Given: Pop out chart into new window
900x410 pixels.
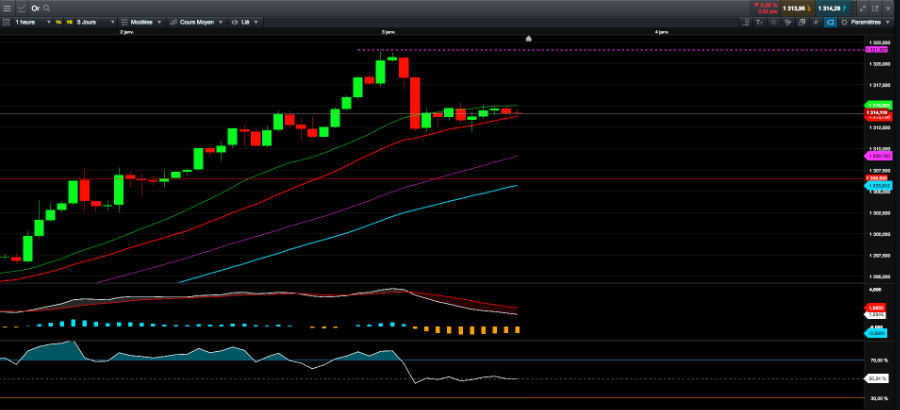Looking at the screenshot, I should (x=876, y=9).
